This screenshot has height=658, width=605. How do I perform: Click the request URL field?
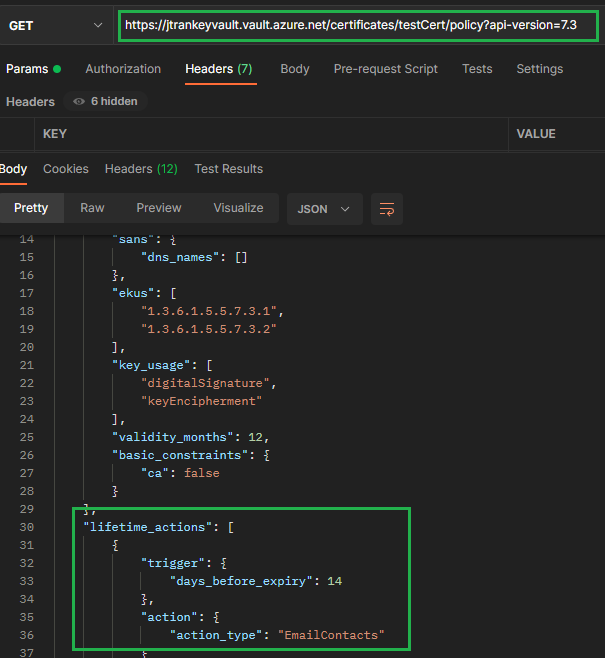pos(358,26)
